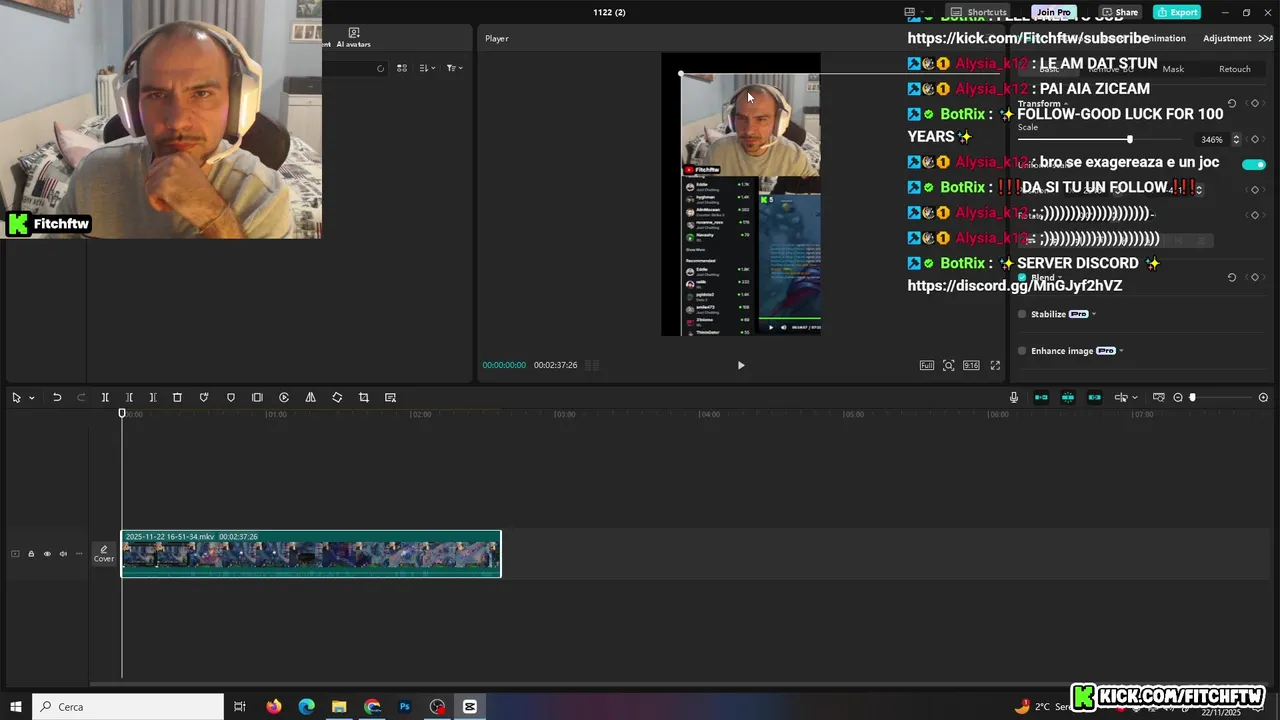Open the crop tool in timeline toolbar
The height and width of the screenshot is (720, 1280).
364,397
